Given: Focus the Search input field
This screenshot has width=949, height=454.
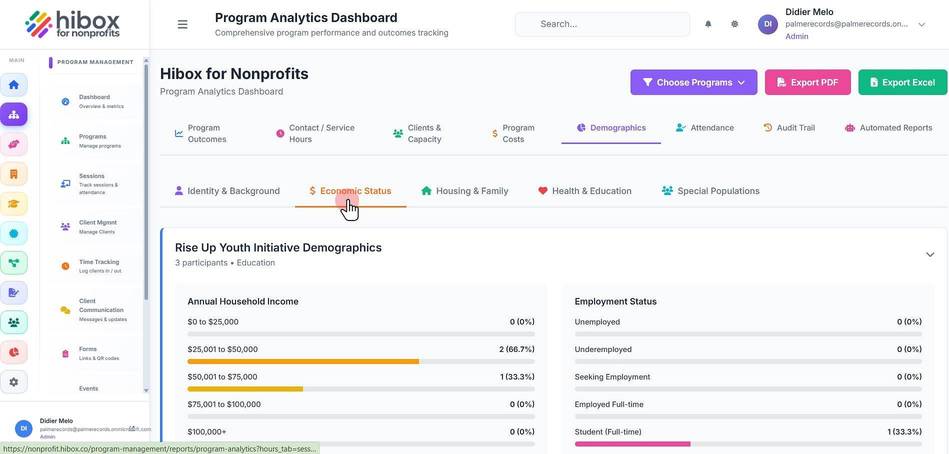Looking at the screenshot, I should click(x=602, y=24).
